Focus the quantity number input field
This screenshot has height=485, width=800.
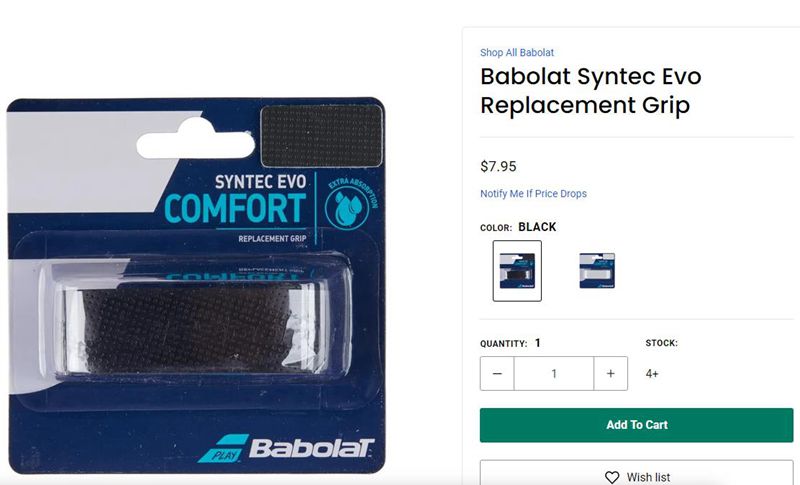click(554, 373)
